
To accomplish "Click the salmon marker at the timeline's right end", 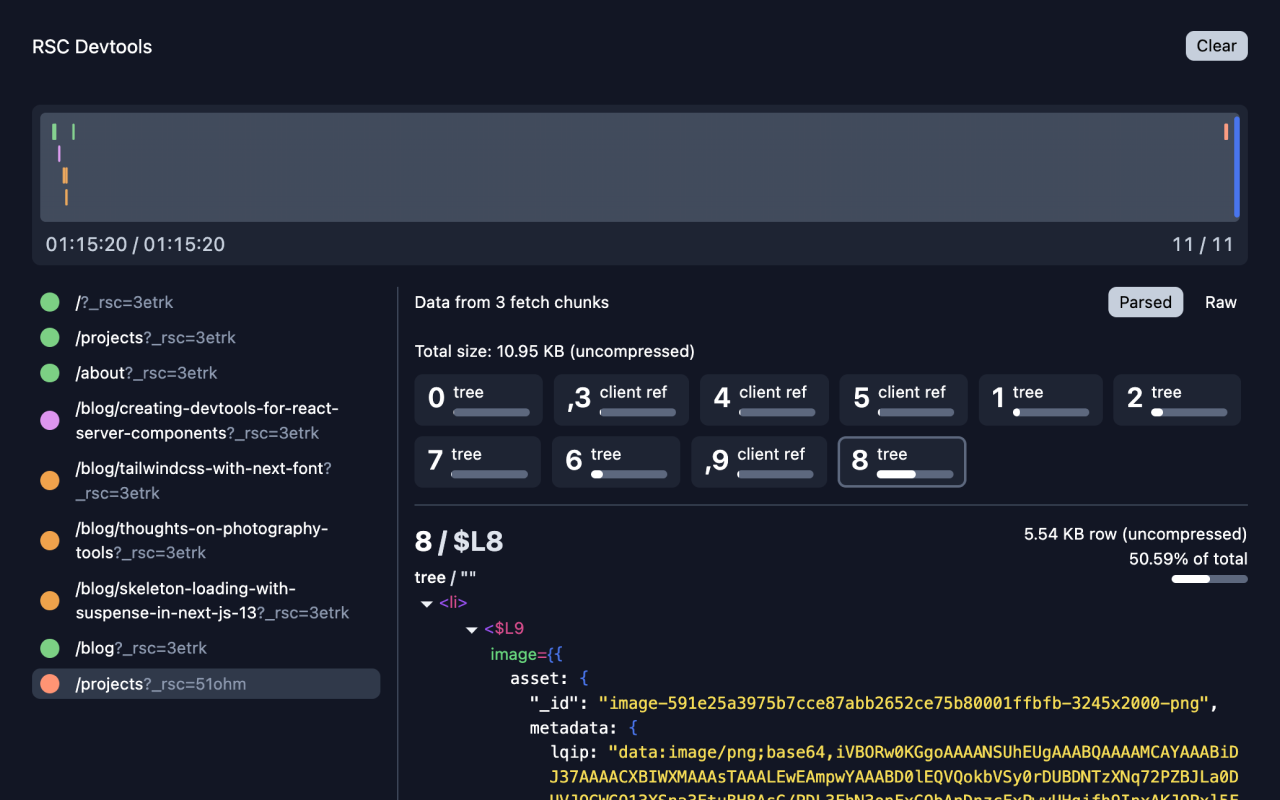I will coord(1225,130).
